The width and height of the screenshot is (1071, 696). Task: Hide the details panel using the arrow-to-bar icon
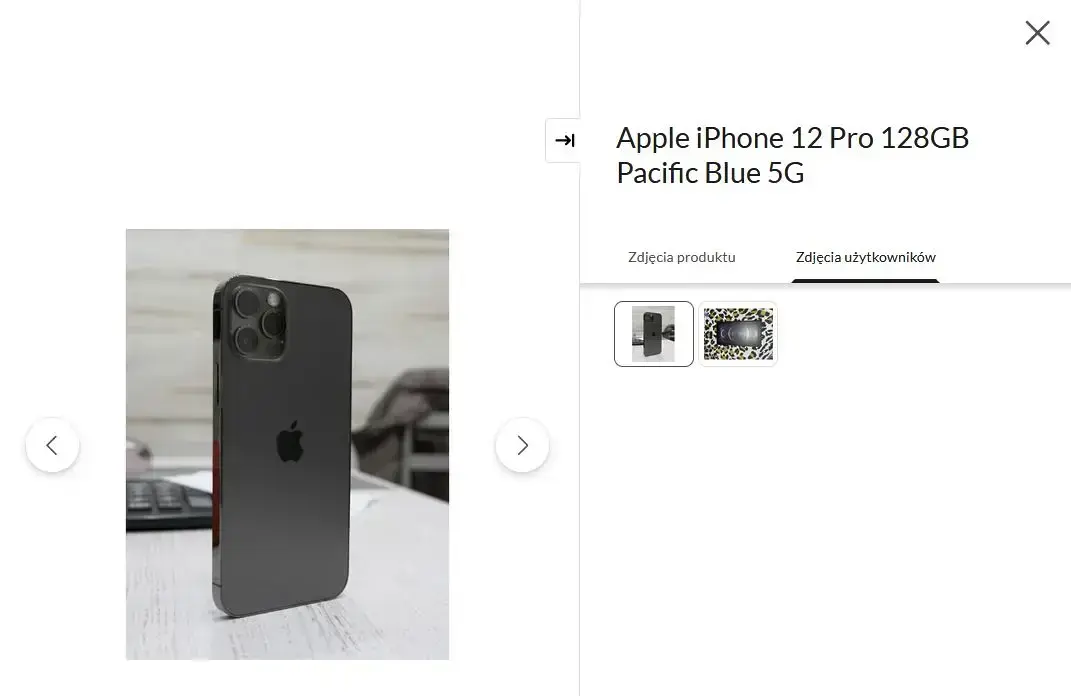tap(564, 140)
